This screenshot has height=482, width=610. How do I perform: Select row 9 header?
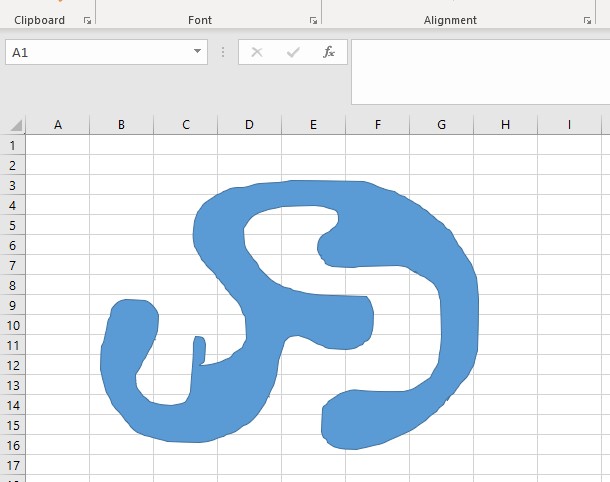12,305
